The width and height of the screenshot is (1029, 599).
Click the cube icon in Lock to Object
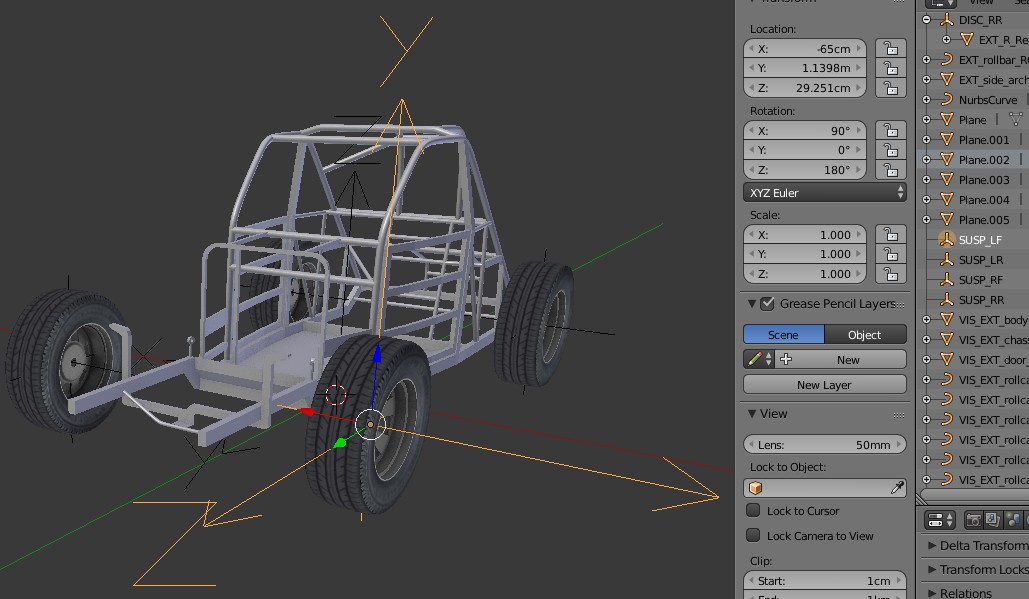pyautogui.click(x=755, y=487)
